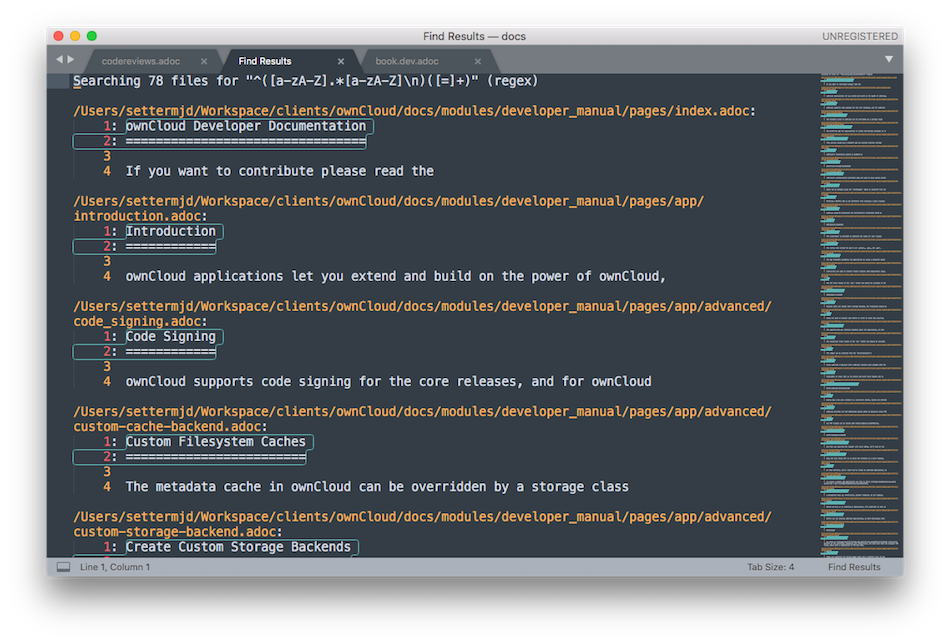Open the custom-cache-backend.adoc file path result
This screenshot has height=643, width=950.
click(422, 419)
